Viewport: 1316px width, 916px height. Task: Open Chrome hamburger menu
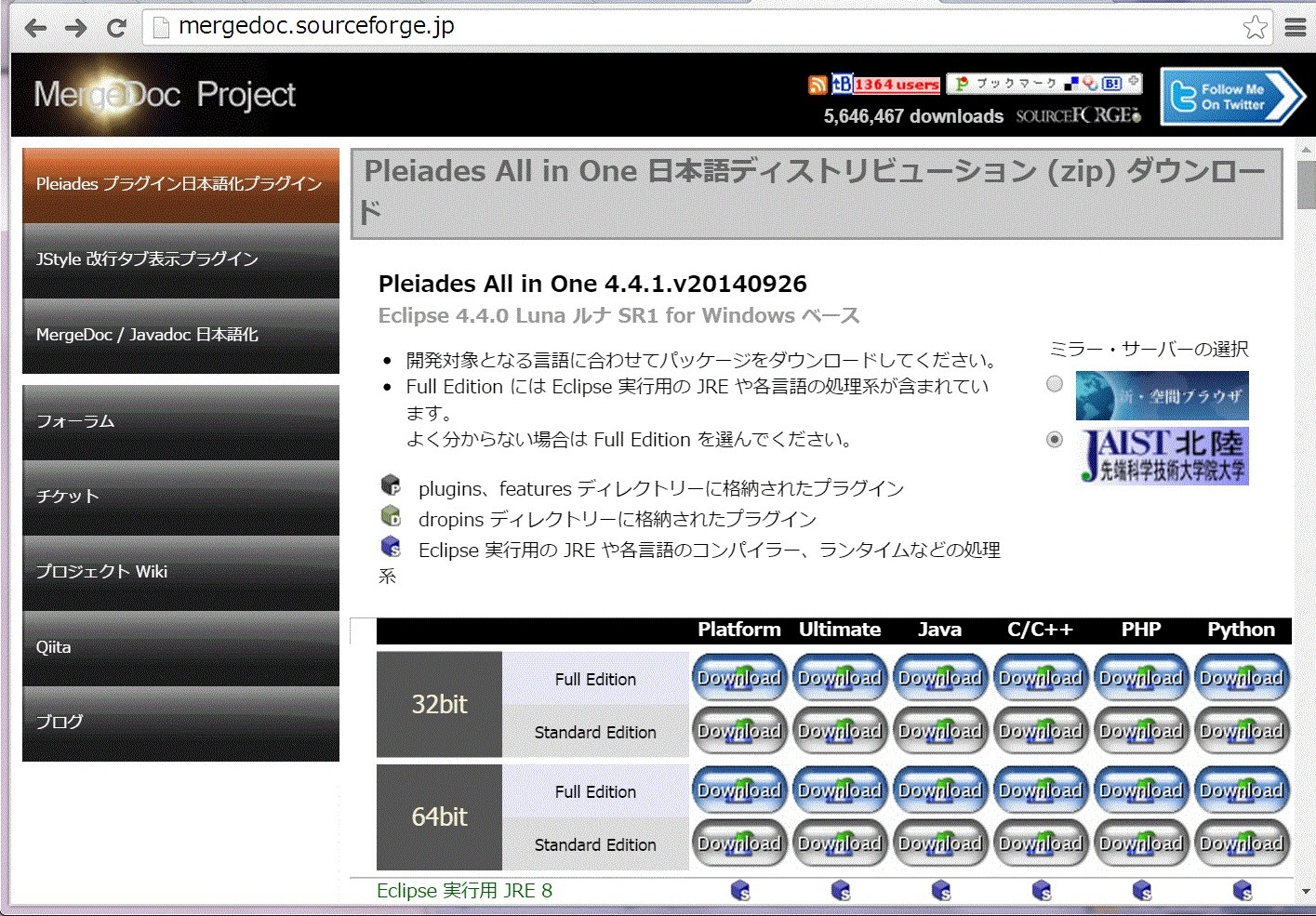pos(1296,28)
